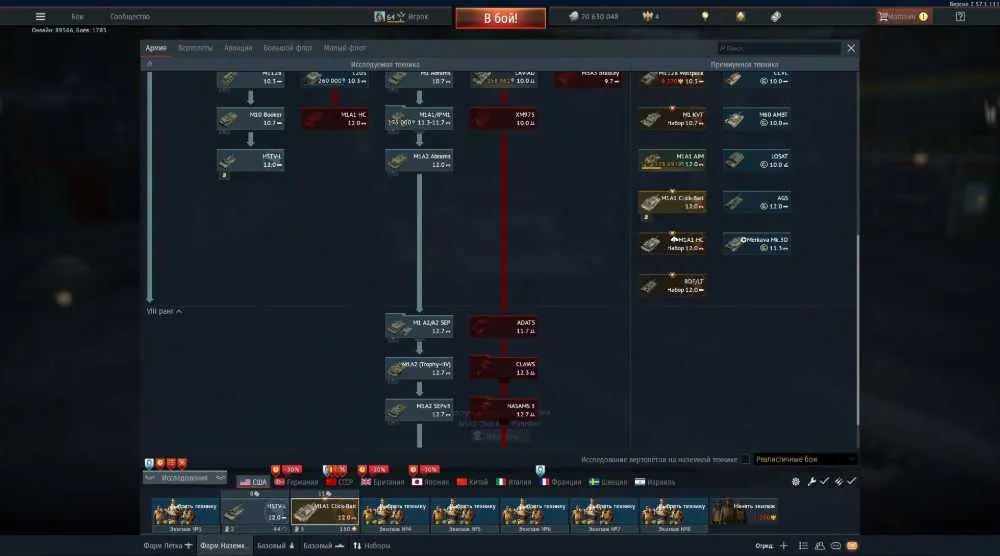Switch to the Вертолёты tab

pos(195,48)
